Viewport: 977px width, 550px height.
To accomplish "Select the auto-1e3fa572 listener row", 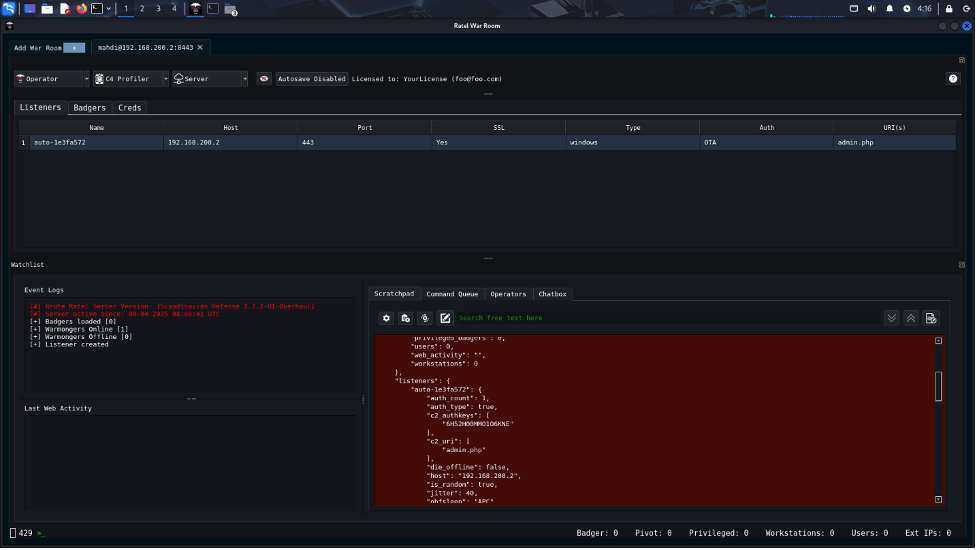I will click(x=487, y=143).
